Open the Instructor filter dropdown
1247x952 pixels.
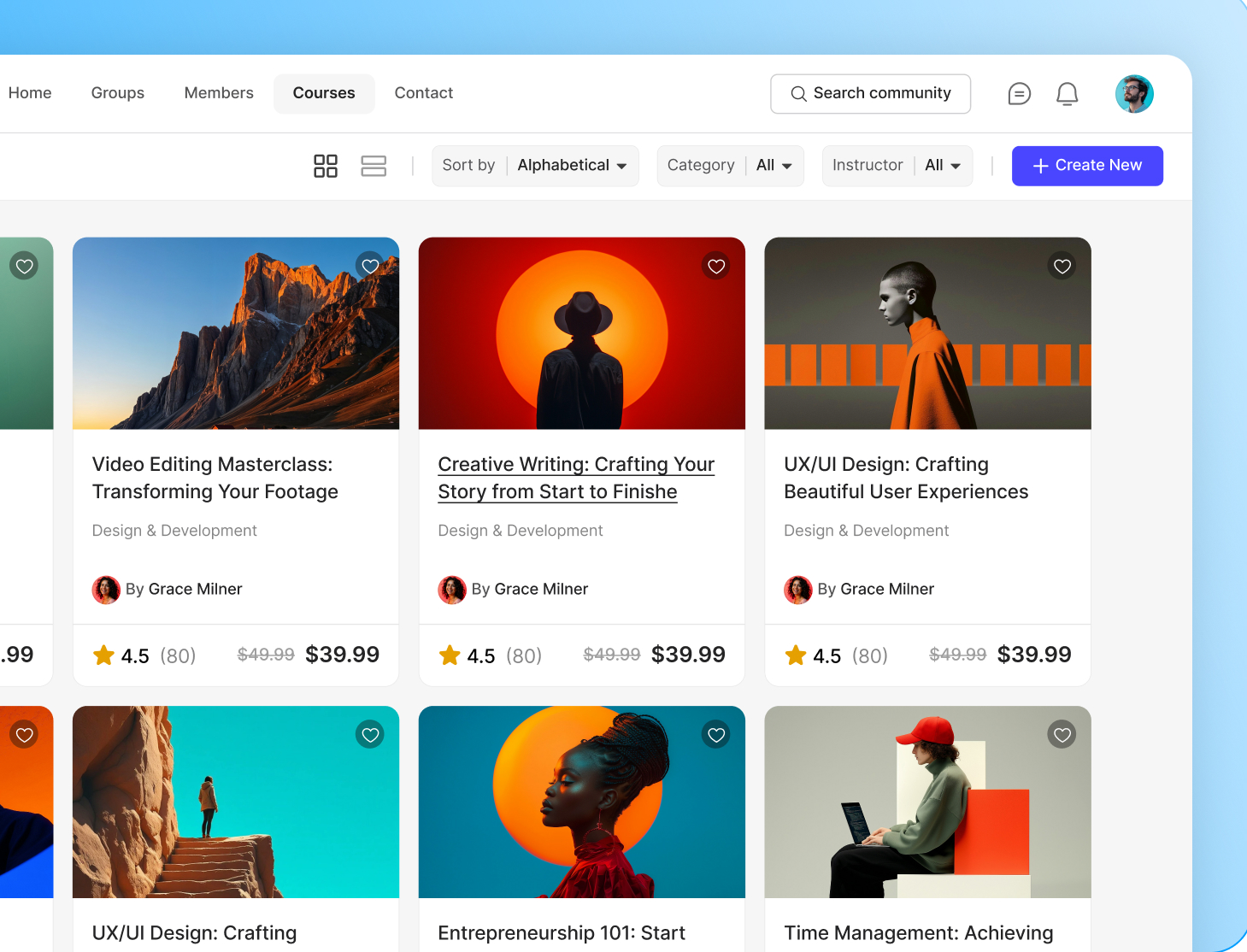click(897, 166)
